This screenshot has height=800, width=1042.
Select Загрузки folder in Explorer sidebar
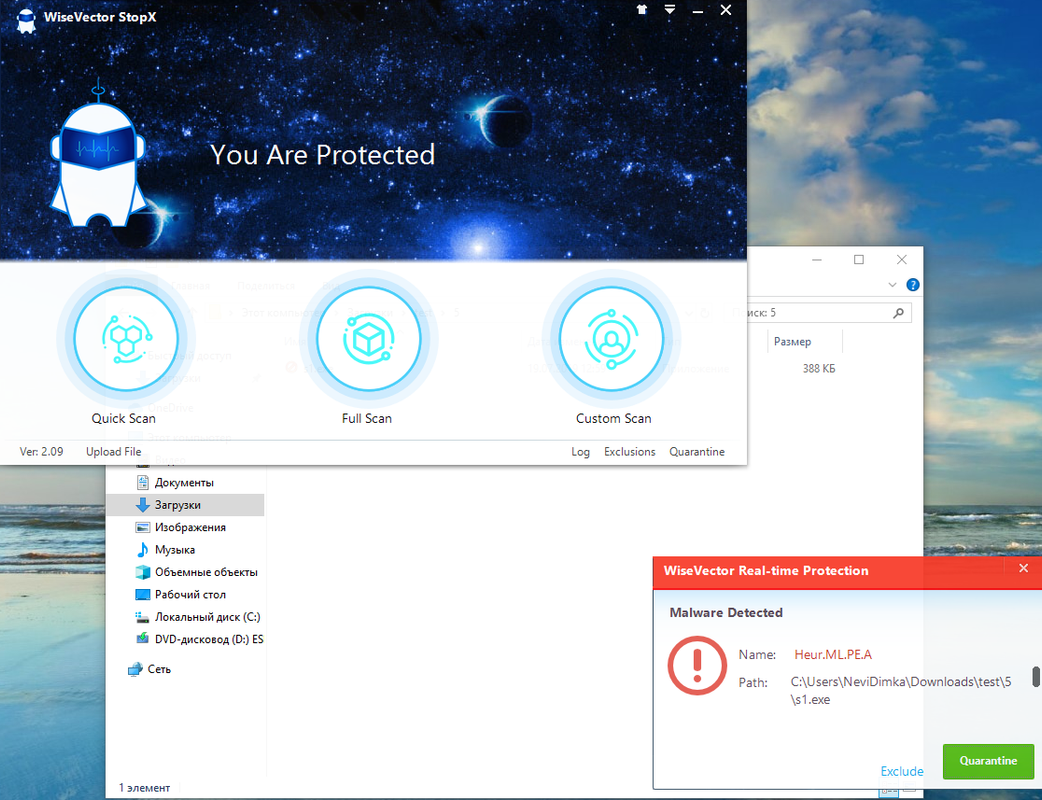pyautogui.click(x=186, y=505)
